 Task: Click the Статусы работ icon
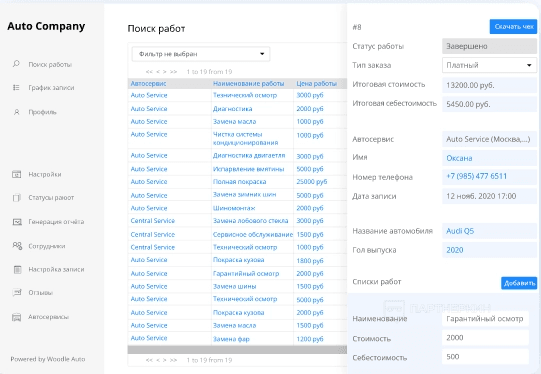tap(17, 198)
